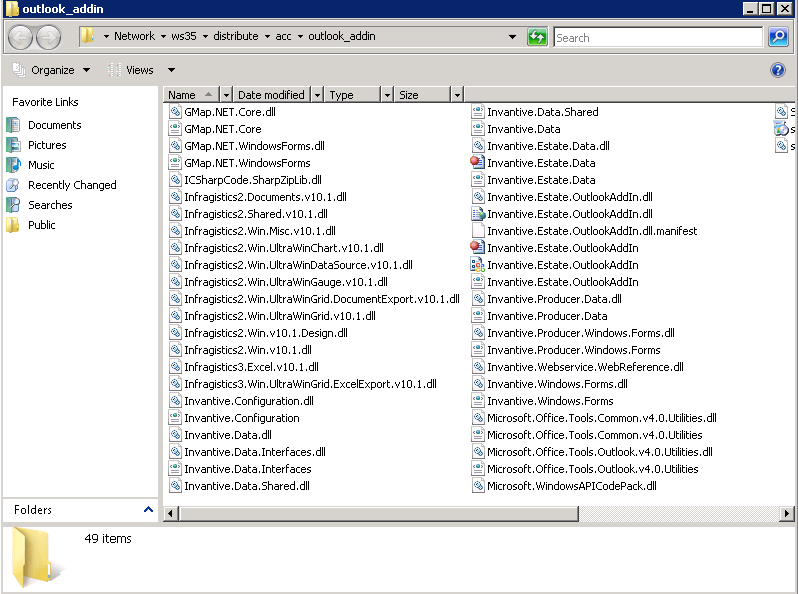The image size is (798, 594).
Task: Select icon of Invantive.Configuration config file
Action: pos(175,418)
